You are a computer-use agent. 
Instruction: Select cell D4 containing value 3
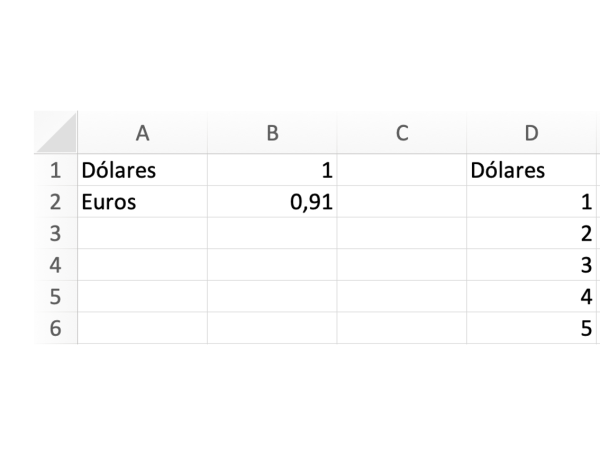(x=531, y=265)
